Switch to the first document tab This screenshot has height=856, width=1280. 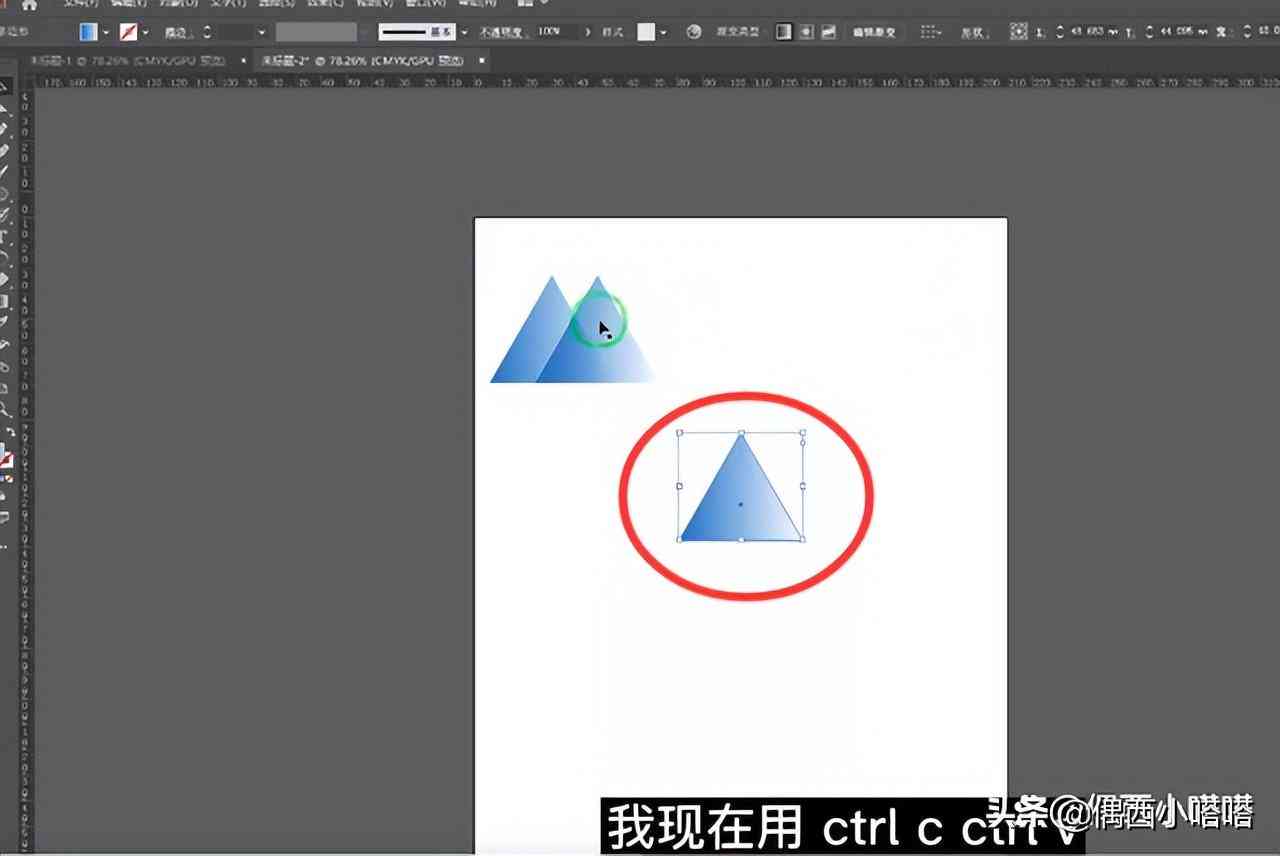(127, 60)
